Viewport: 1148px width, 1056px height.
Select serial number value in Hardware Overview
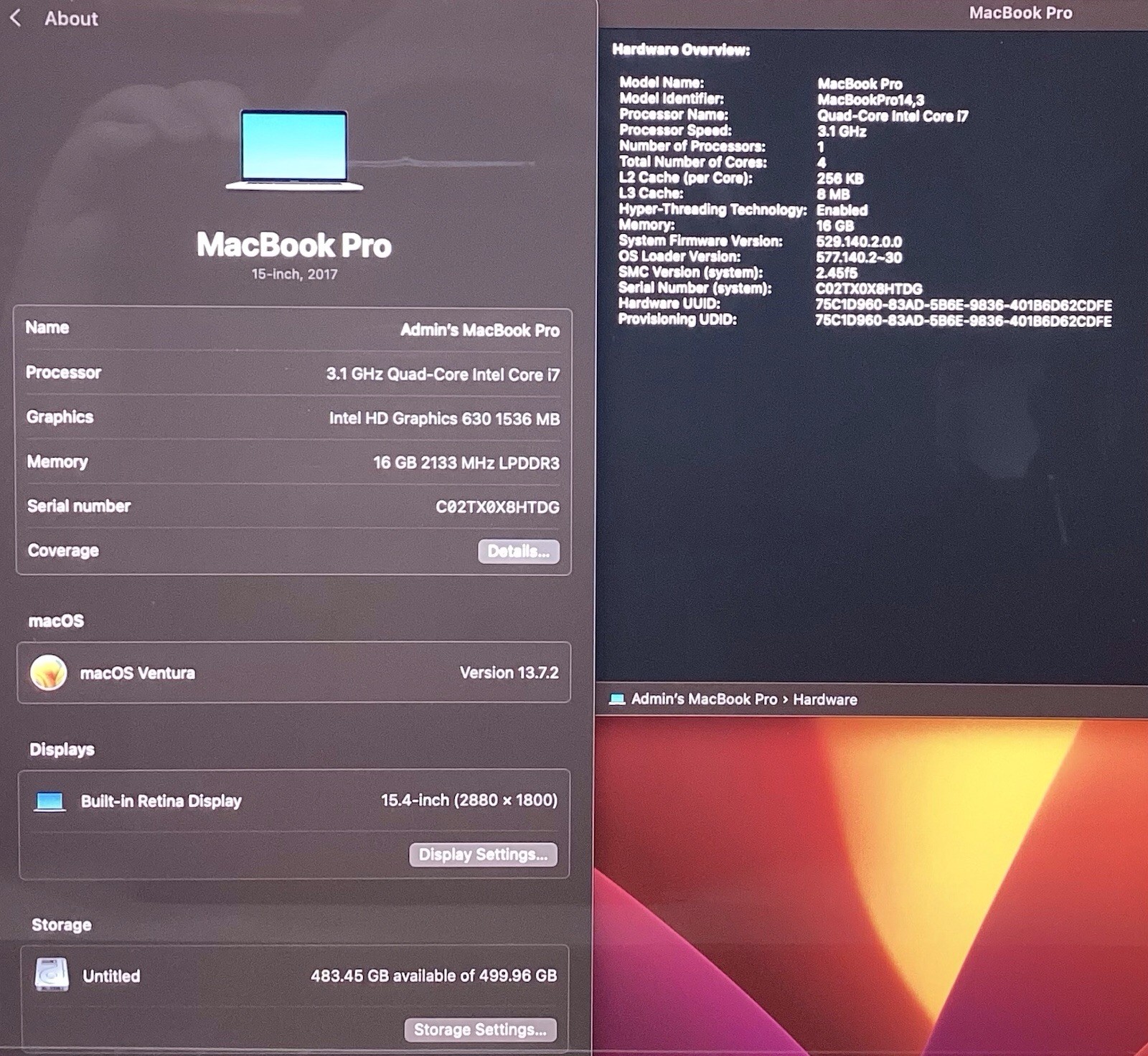click(x=869, y=289)
